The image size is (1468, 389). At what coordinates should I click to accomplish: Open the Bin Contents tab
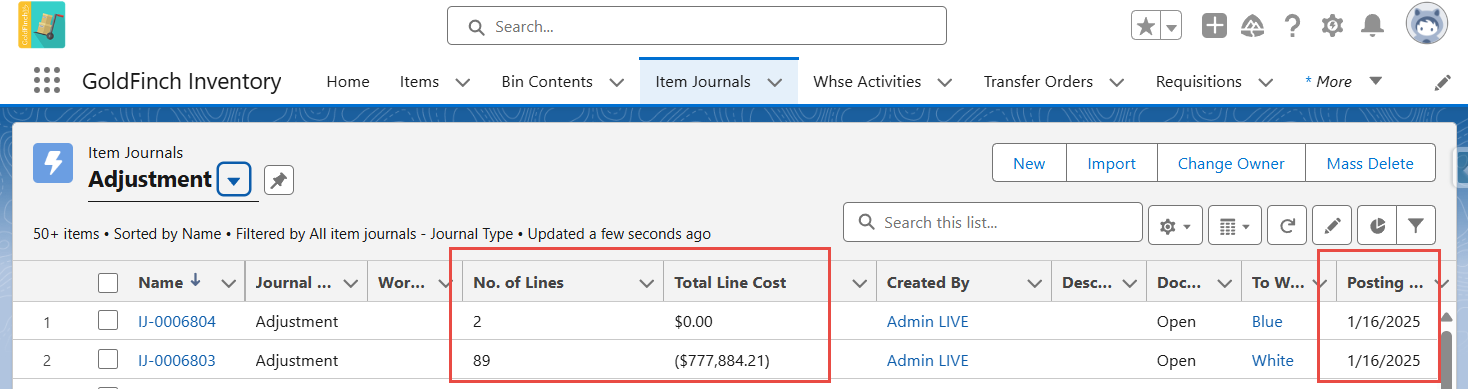pos(547,82)
